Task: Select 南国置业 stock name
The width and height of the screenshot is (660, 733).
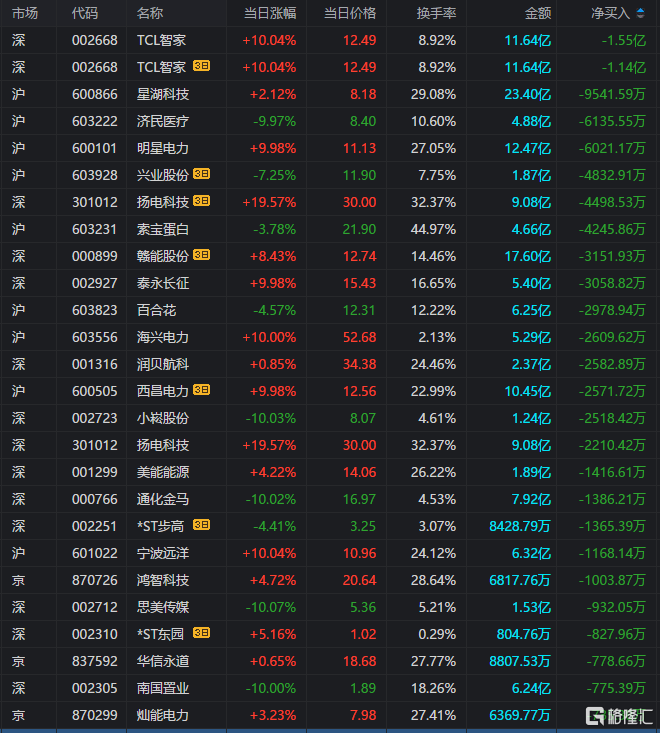Action: (x=163, y=689)
